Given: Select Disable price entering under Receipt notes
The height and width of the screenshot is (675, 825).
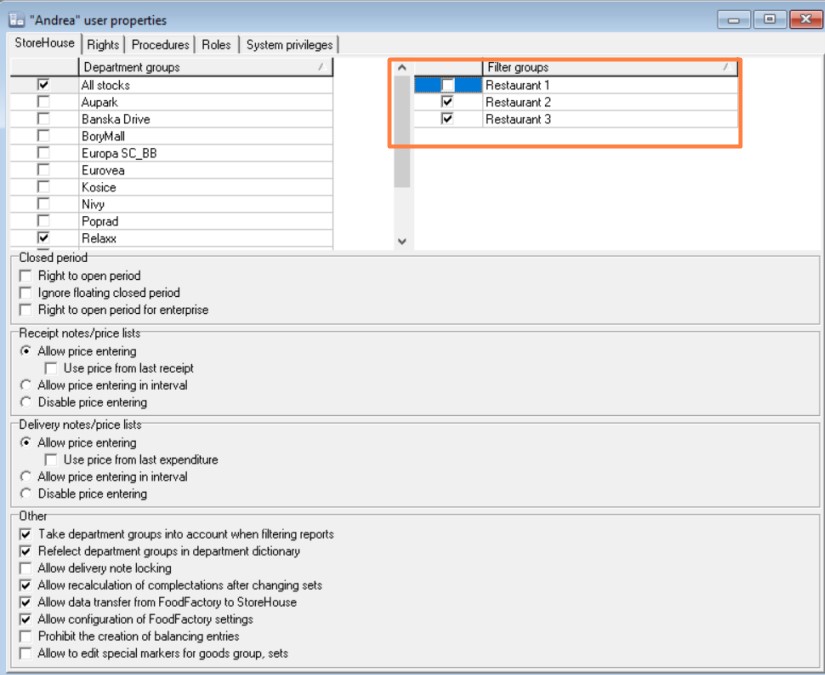Looking at the screenshot, I should click(x=26, y=402).
